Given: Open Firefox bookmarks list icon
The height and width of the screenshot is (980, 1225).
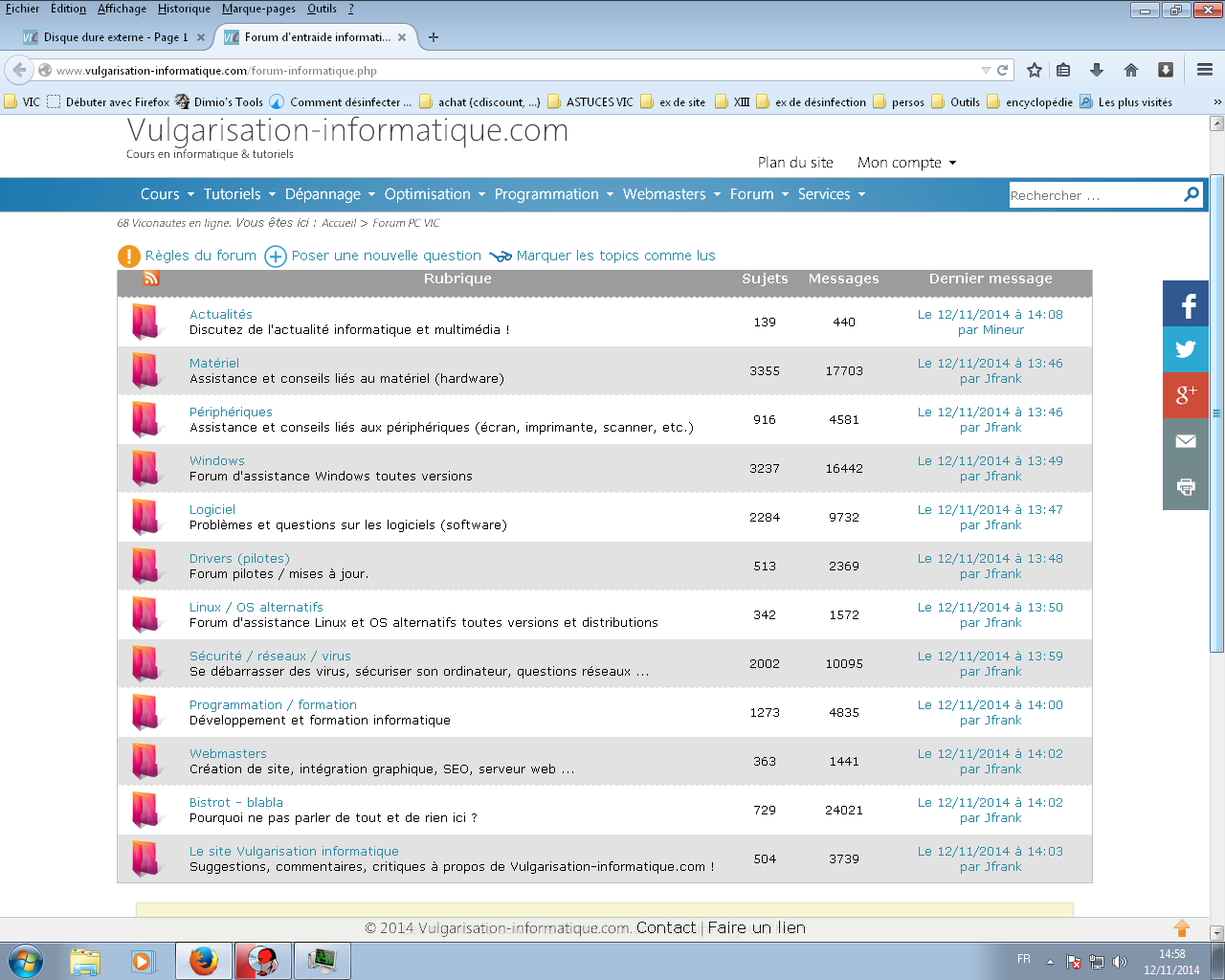Looking at the screenshot, I should pyautogui.click(x=1063, y=70).
